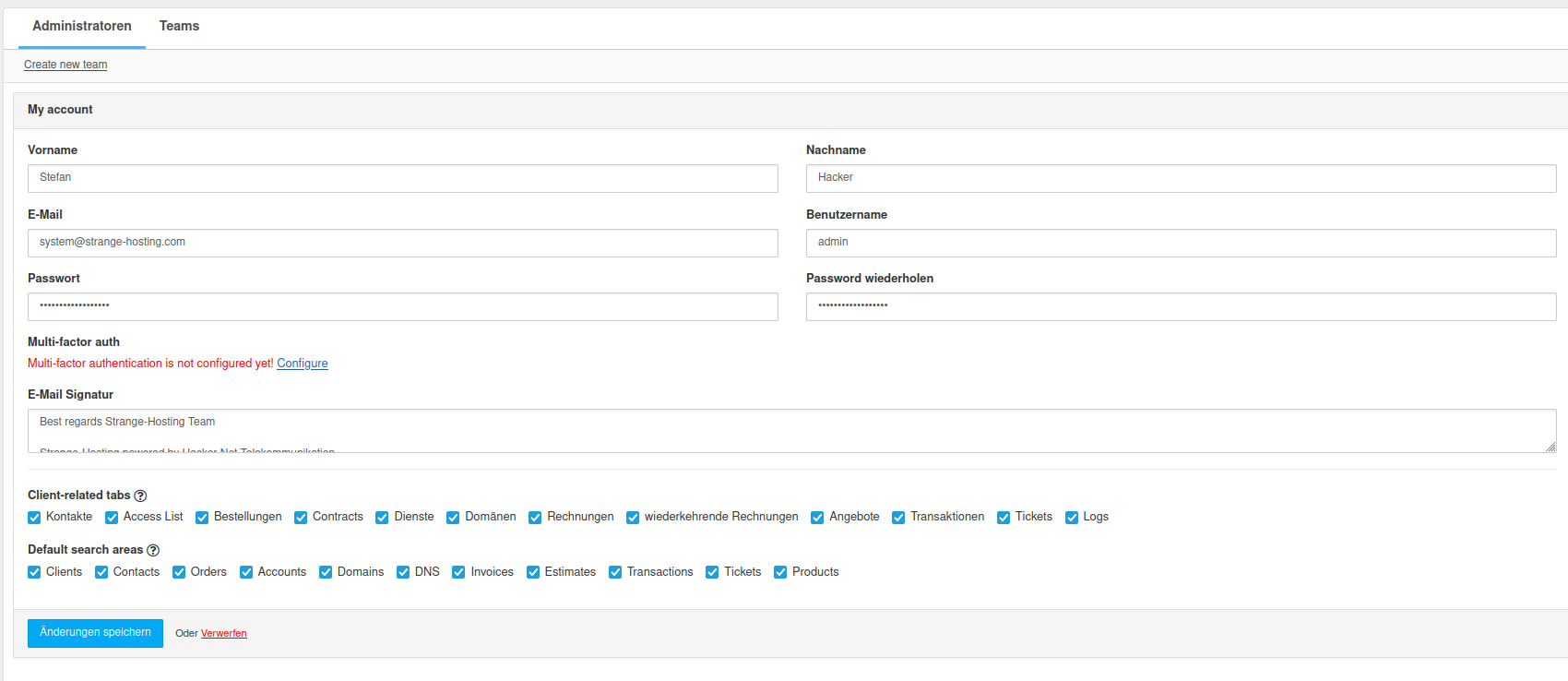This screenshot has width=1568, height=681.
Task: Uncheck the DNS search area
Action: pos(403,572)
